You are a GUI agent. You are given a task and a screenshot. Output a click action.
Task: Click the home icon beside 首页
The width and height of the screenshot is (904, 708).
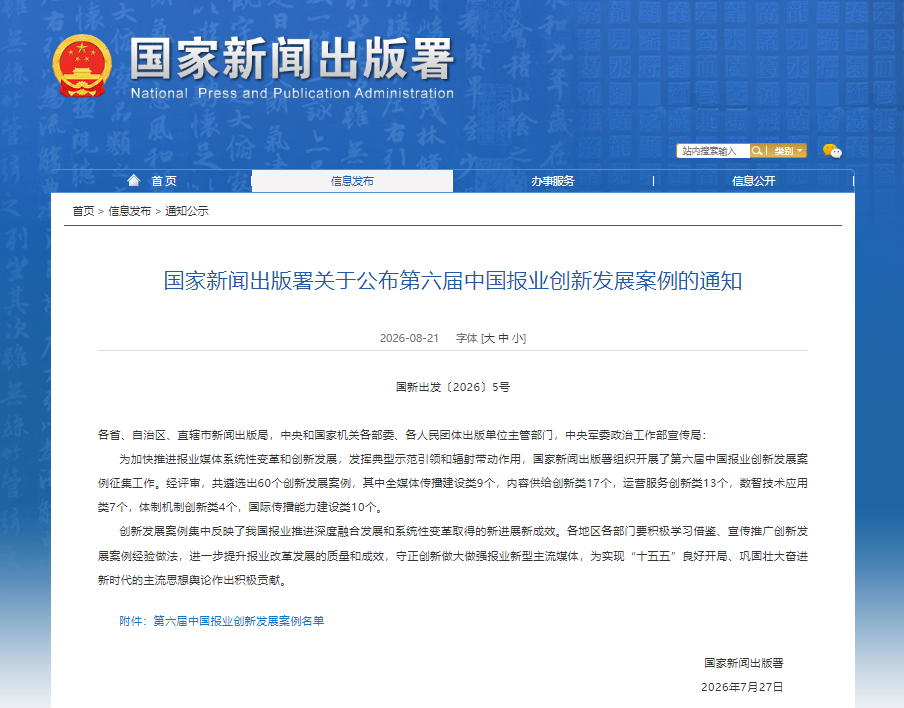134,180
